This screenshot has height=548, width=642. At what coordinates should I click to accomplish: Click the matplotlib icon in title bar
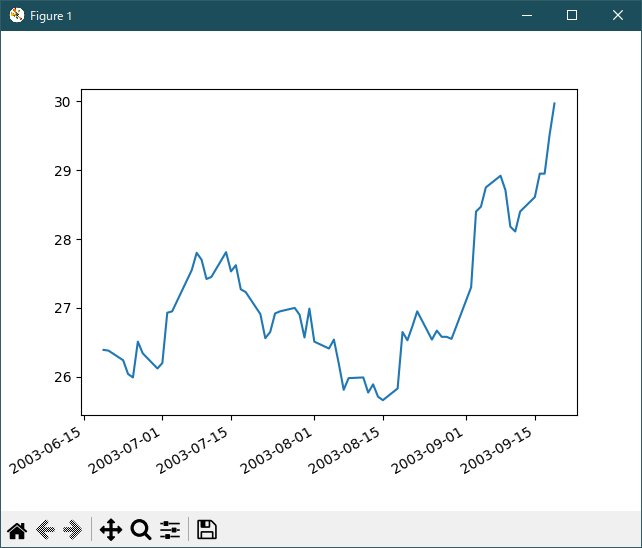coord(16,15)
